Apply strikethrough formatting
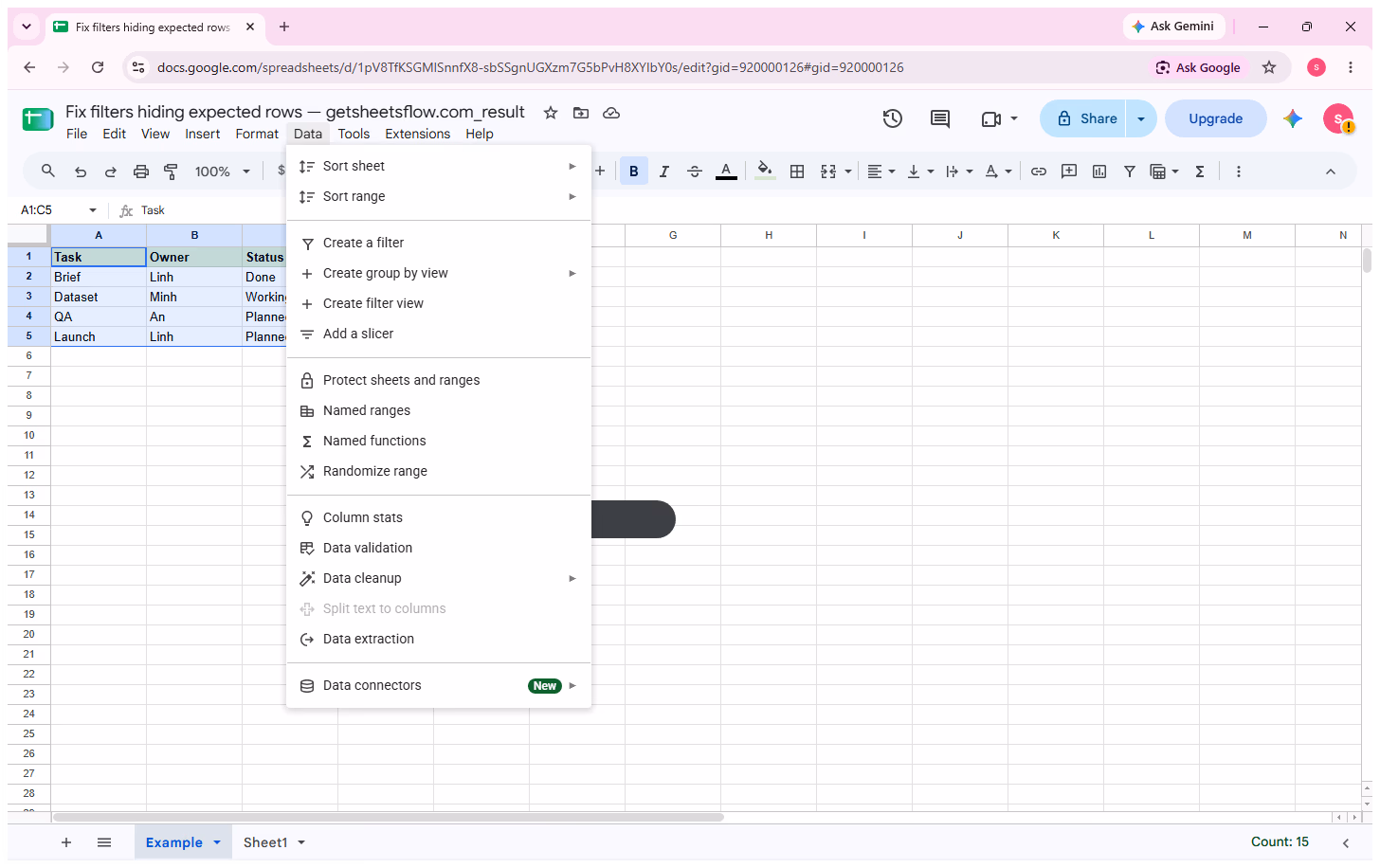The height and width of the screenshot is (868, 1380). 695,172
